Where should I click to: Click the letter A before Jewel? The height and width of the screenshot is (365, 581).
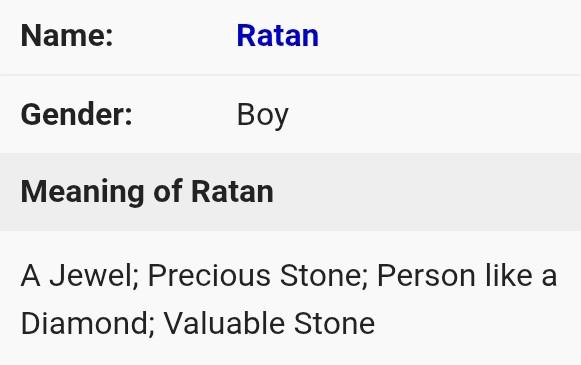[30, 276]
